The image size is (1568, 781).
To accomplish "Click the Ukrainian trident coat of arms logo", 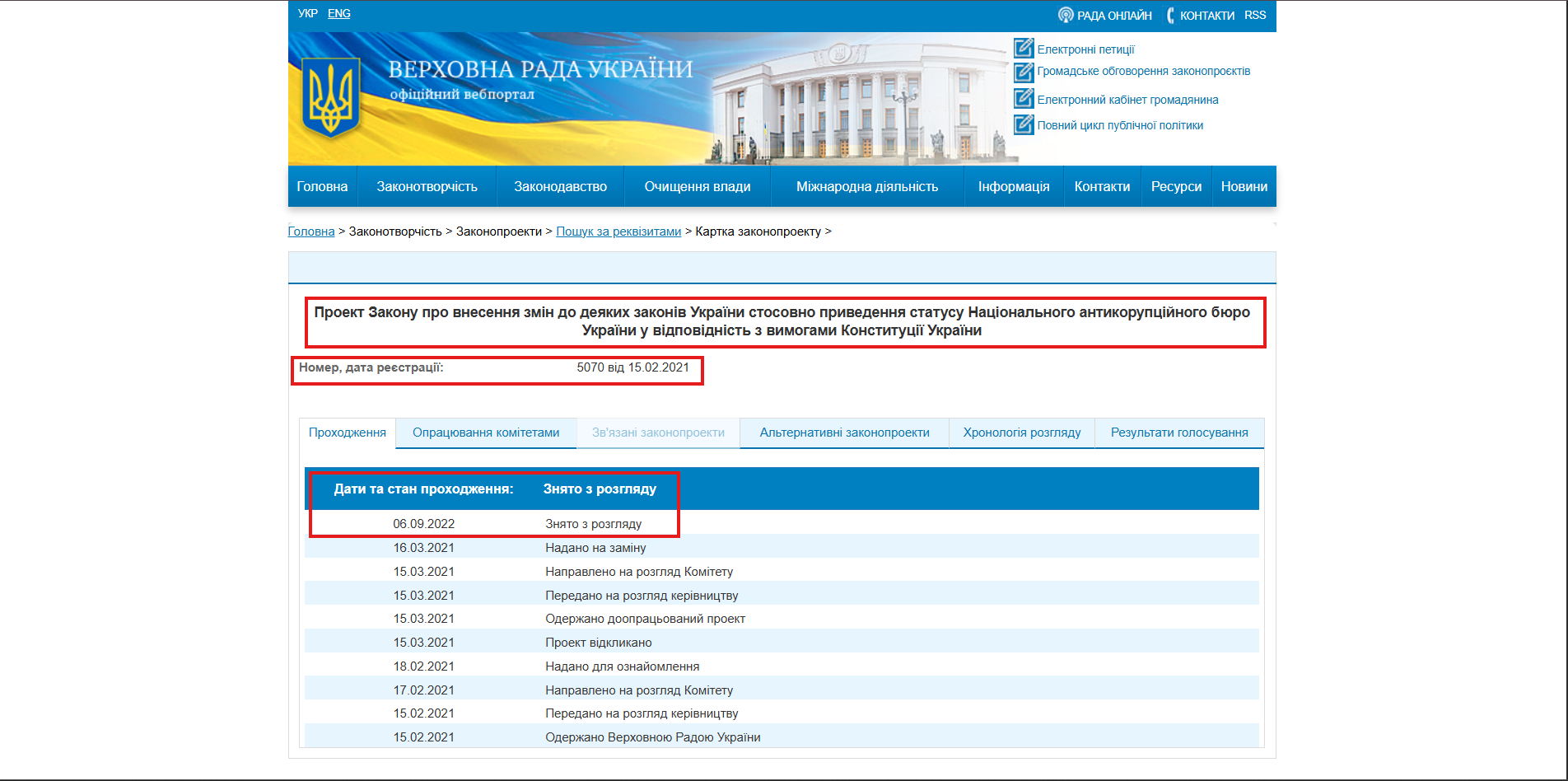I will click(331, 97).
